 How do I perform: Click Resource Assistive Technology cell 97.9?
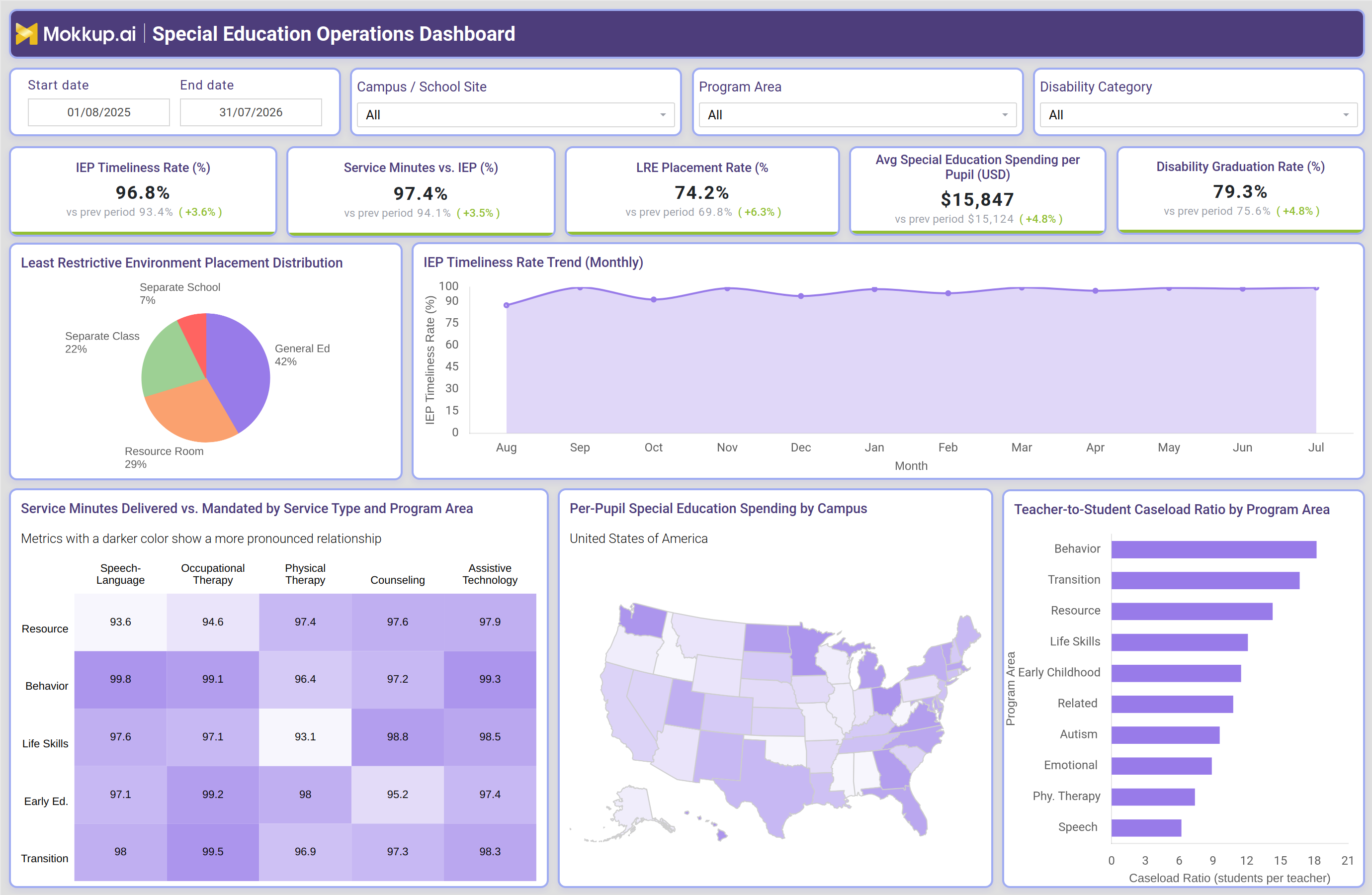tap(490, 622)
